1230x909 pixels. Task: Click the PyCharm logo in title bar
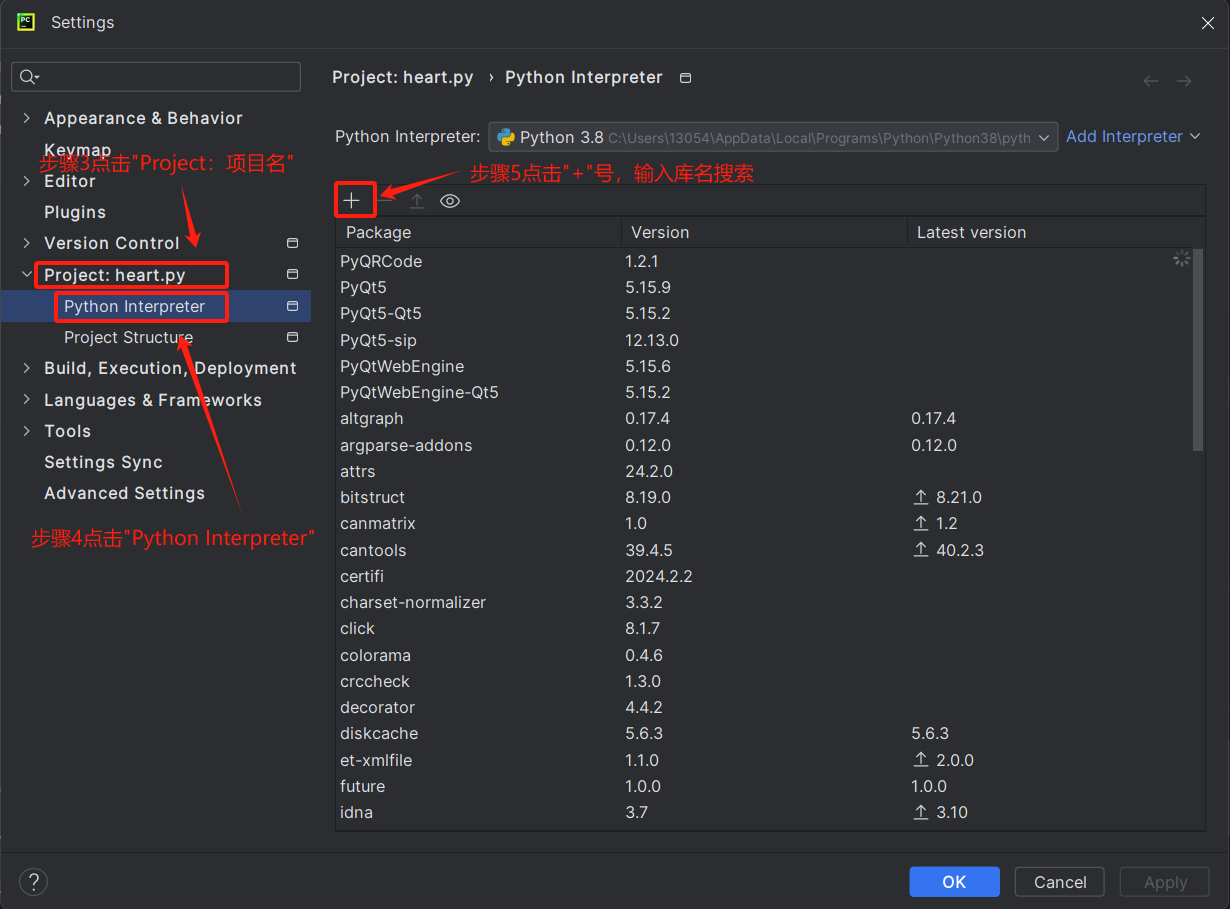tap(26, 21)
